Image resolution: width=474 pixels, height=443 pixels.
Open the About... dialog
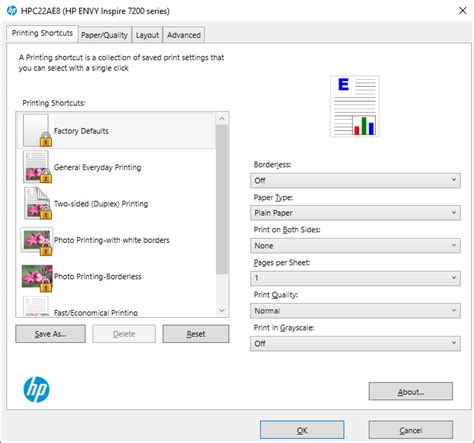coord(411,391)
